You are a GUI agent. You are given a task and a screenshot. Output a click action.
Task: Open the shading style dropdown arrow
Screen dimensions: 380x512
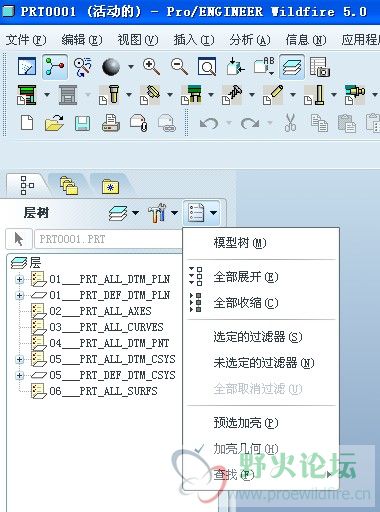(x=131, y=67)
